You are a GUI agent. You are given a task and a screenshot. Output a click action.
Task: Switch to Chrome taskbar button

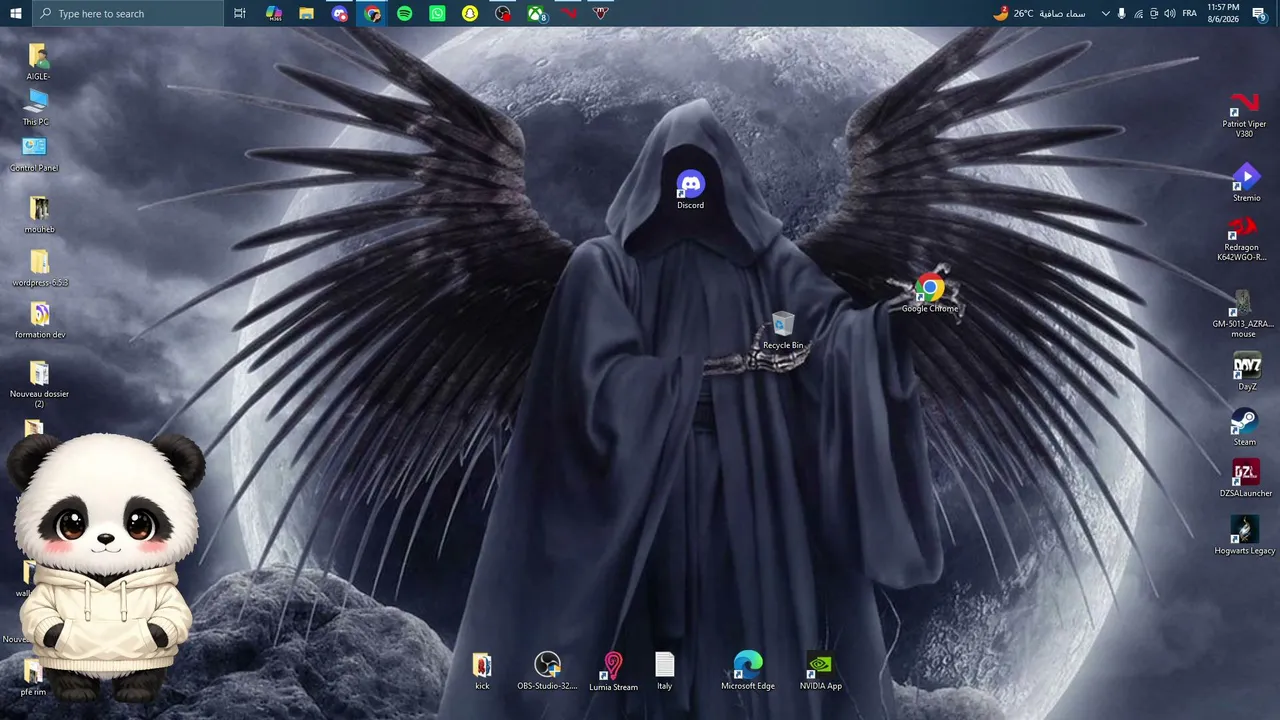372,13
